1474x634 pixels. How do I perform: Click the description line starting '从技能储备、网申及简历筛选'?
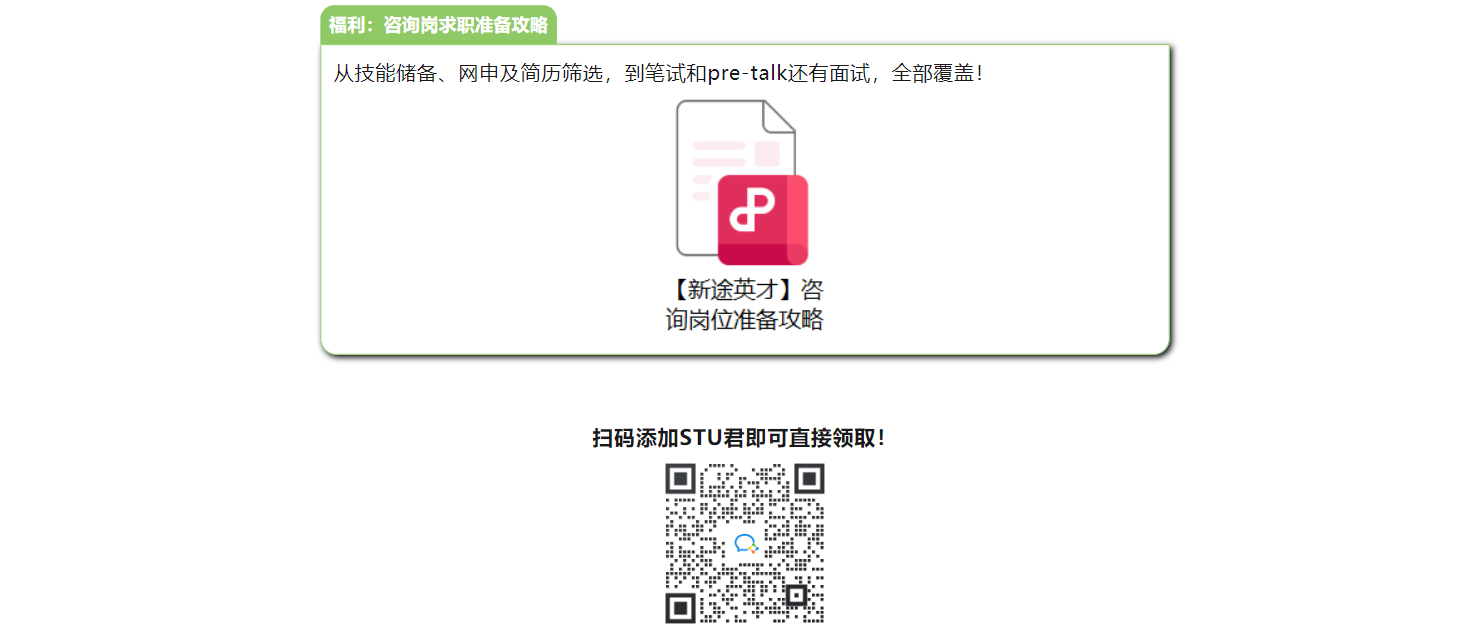pyautogui.click(x=660, y=73)
